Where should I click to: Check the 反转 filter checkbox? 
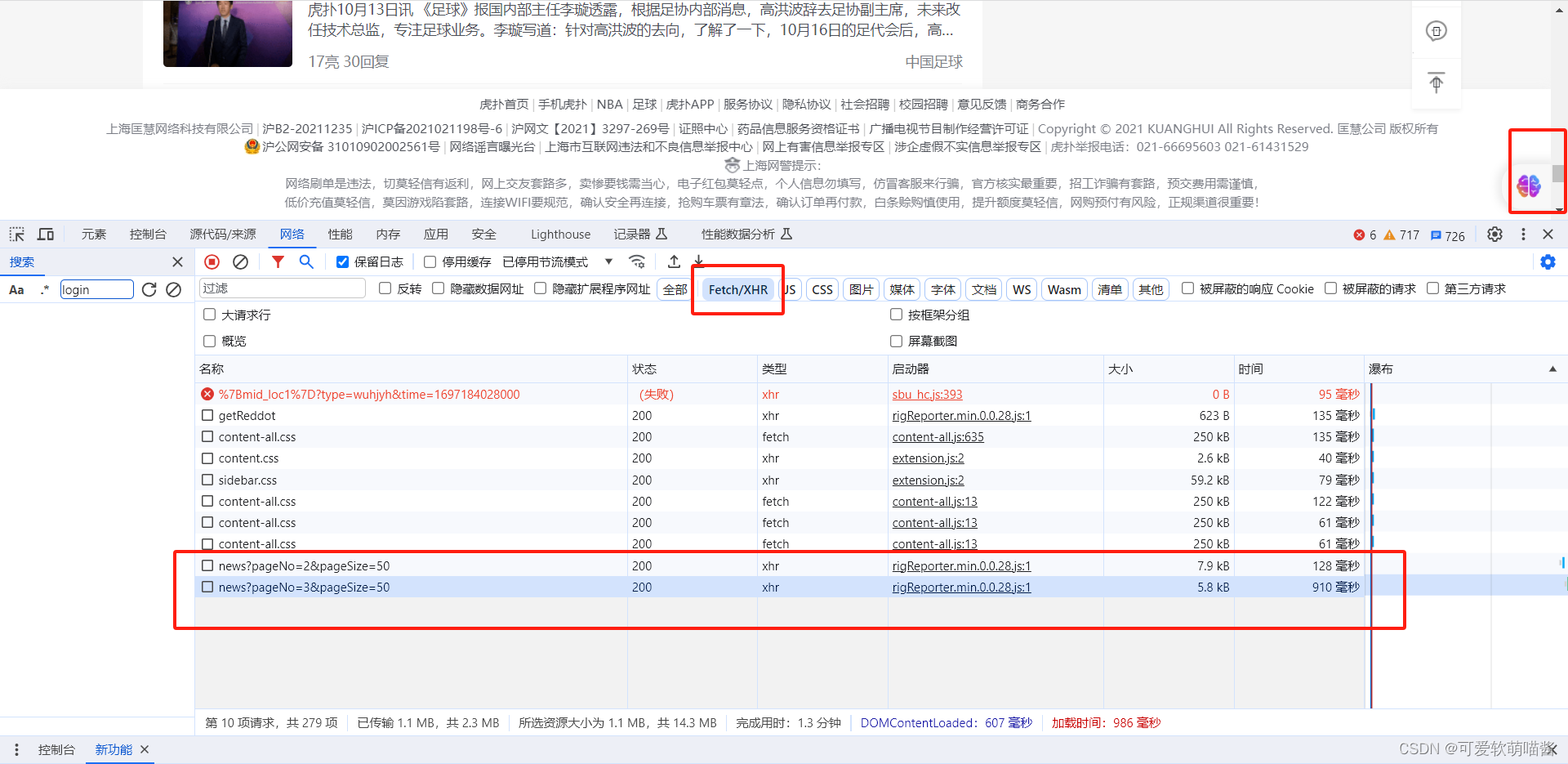pyautogui.click(x=385, y=288)
